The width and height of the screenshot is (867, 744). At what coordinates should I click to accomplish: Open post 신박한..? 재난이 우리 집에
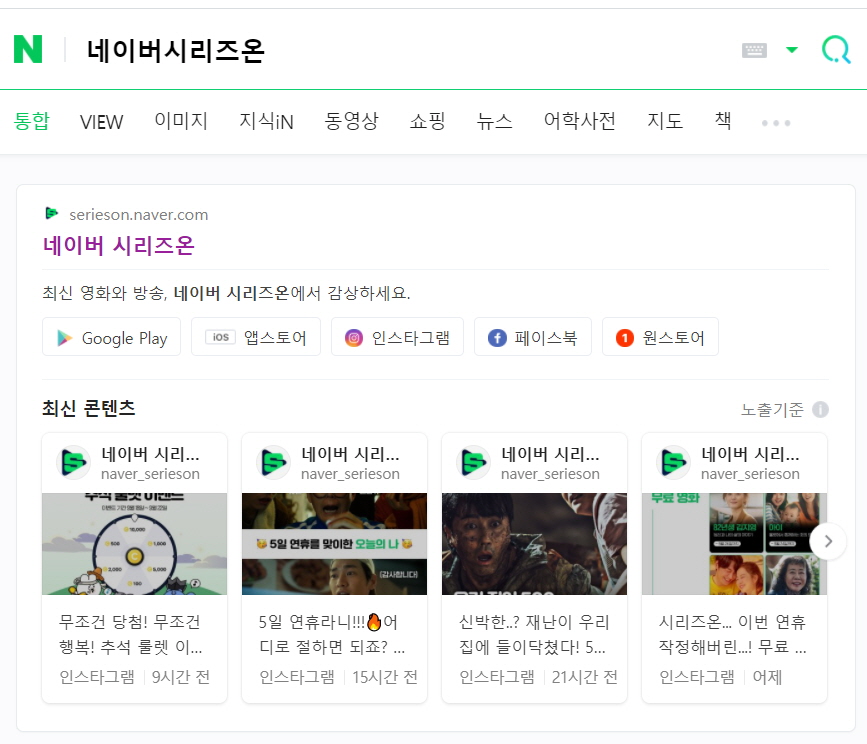click(x=534, y=634)
